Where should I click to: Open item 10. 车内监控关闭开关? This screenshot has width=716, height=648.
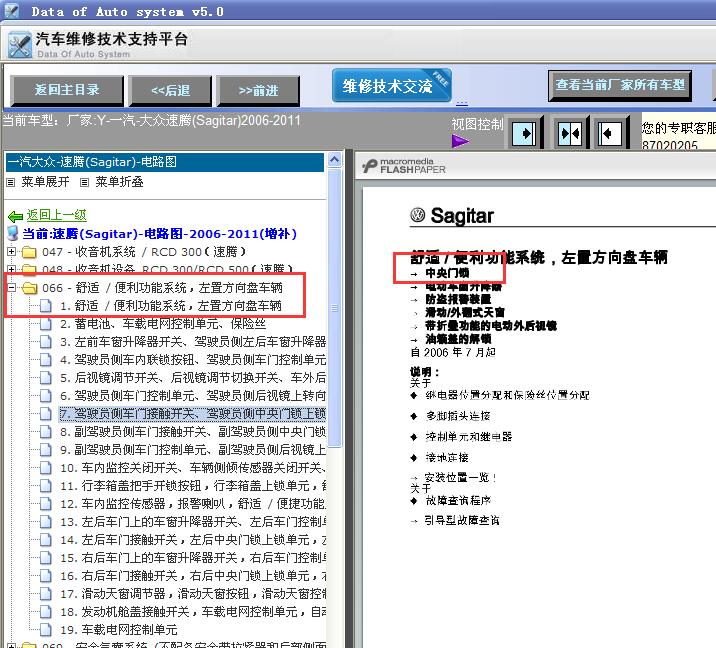tap(193, 468)
